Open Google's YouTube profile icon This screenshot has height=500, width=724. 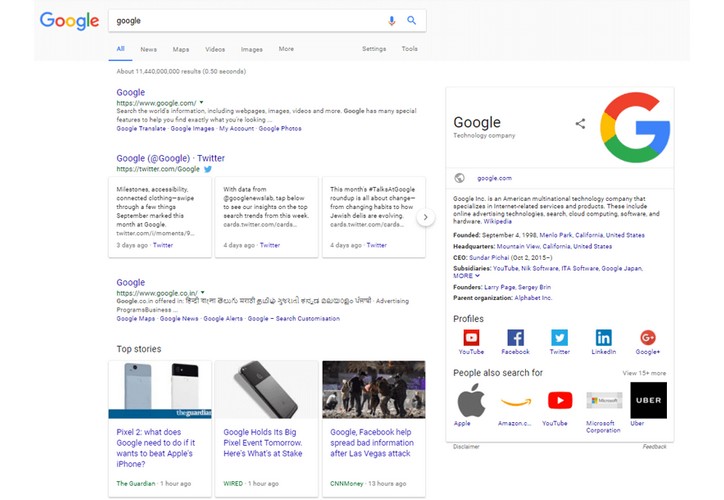pos(471,337)
